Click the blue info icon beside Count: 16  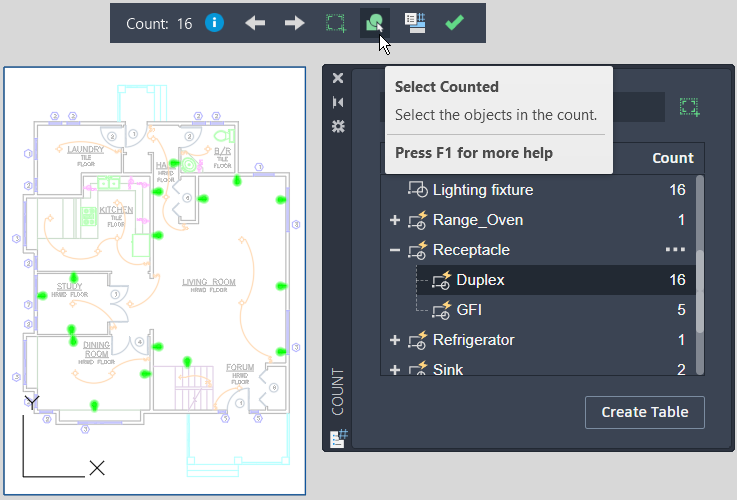point(214,23)
